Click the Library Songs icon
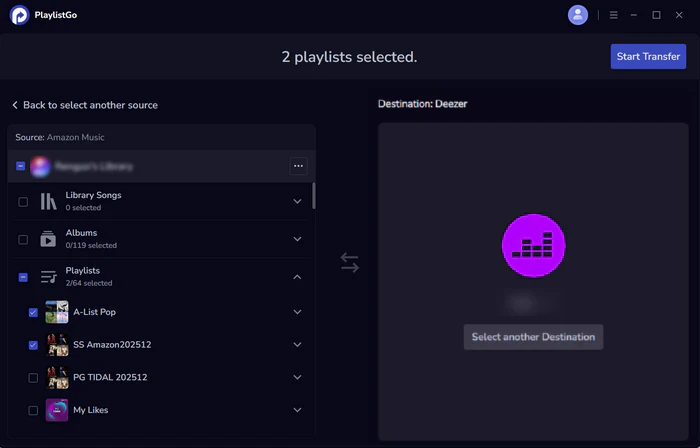This screenshot has width=700, height=448. point(48,201)
